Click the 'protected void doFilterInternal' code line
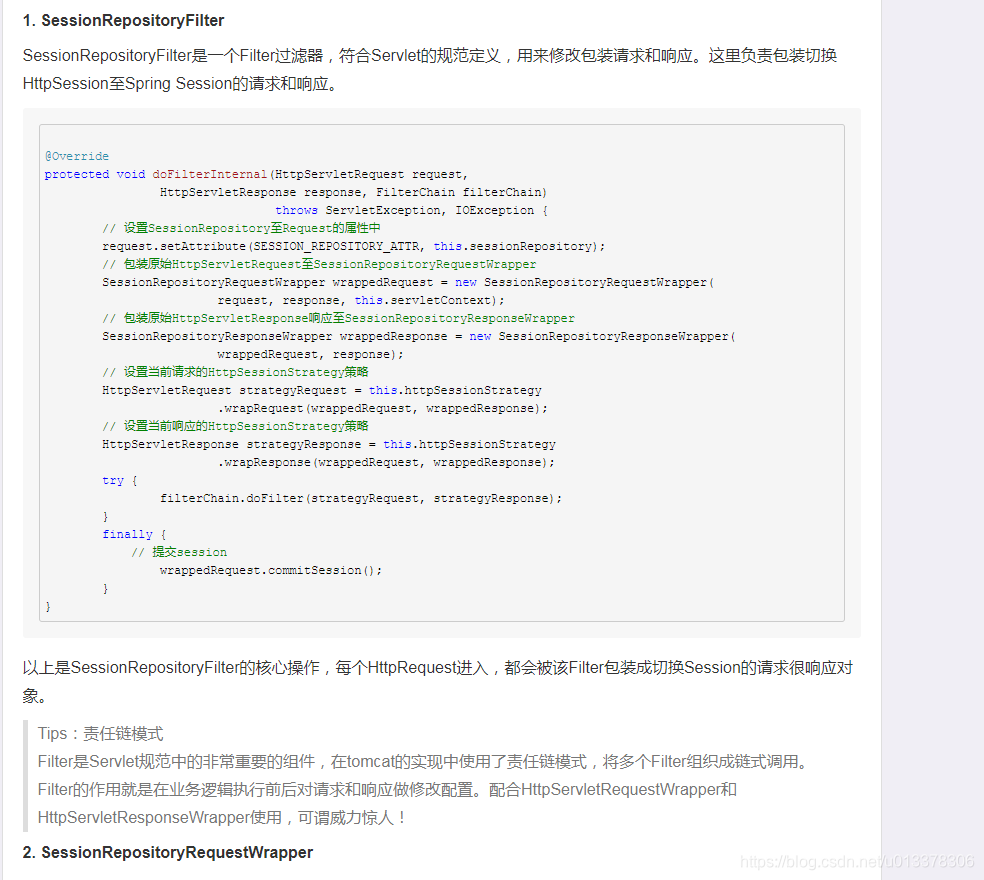The image size is (984, 880). [256, 174]
